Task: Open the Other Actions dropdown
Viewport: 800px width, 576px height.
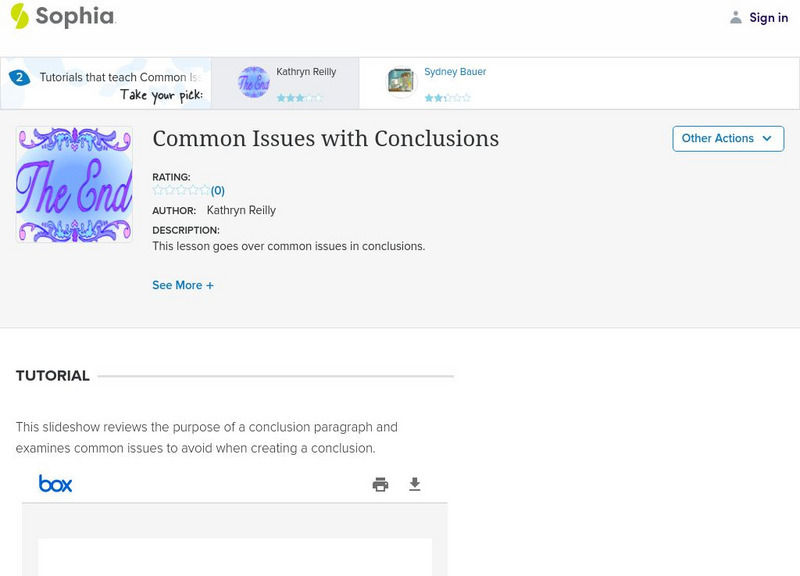Action: [x=727, y=139]
